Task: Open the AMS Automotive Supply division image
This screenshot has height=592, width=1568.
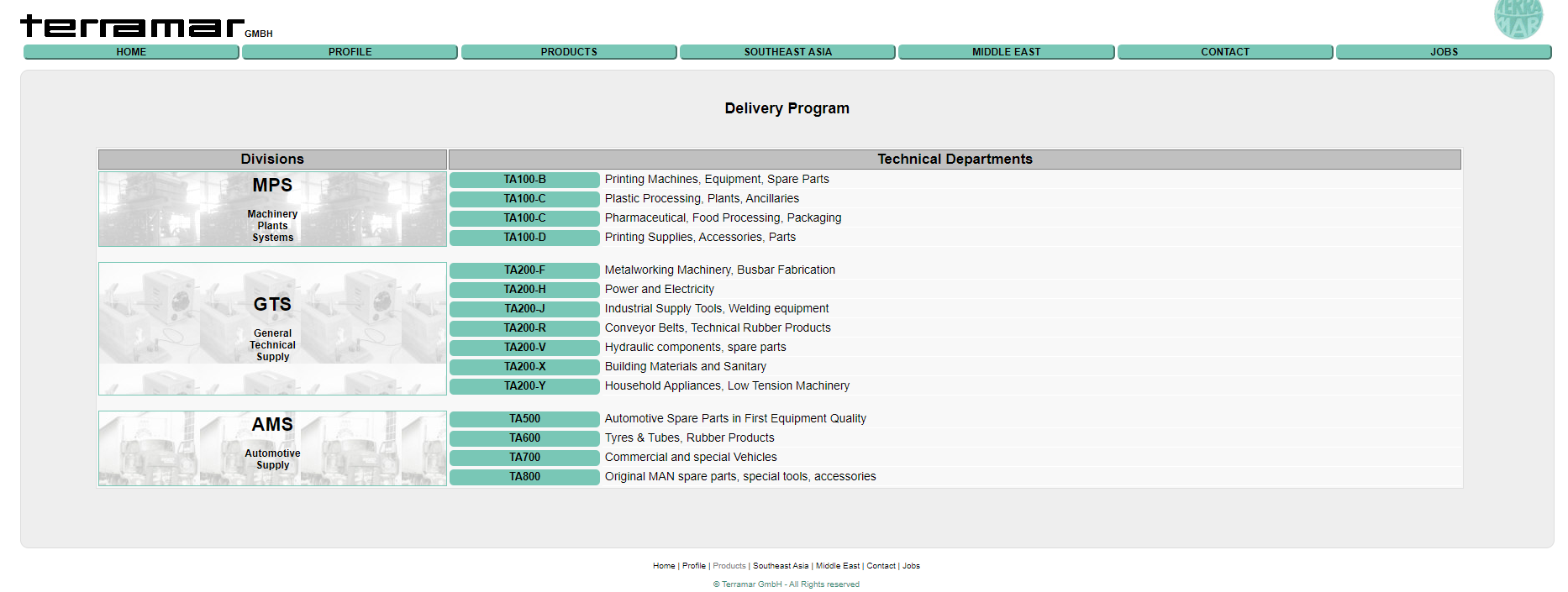Action: point(272,448)
